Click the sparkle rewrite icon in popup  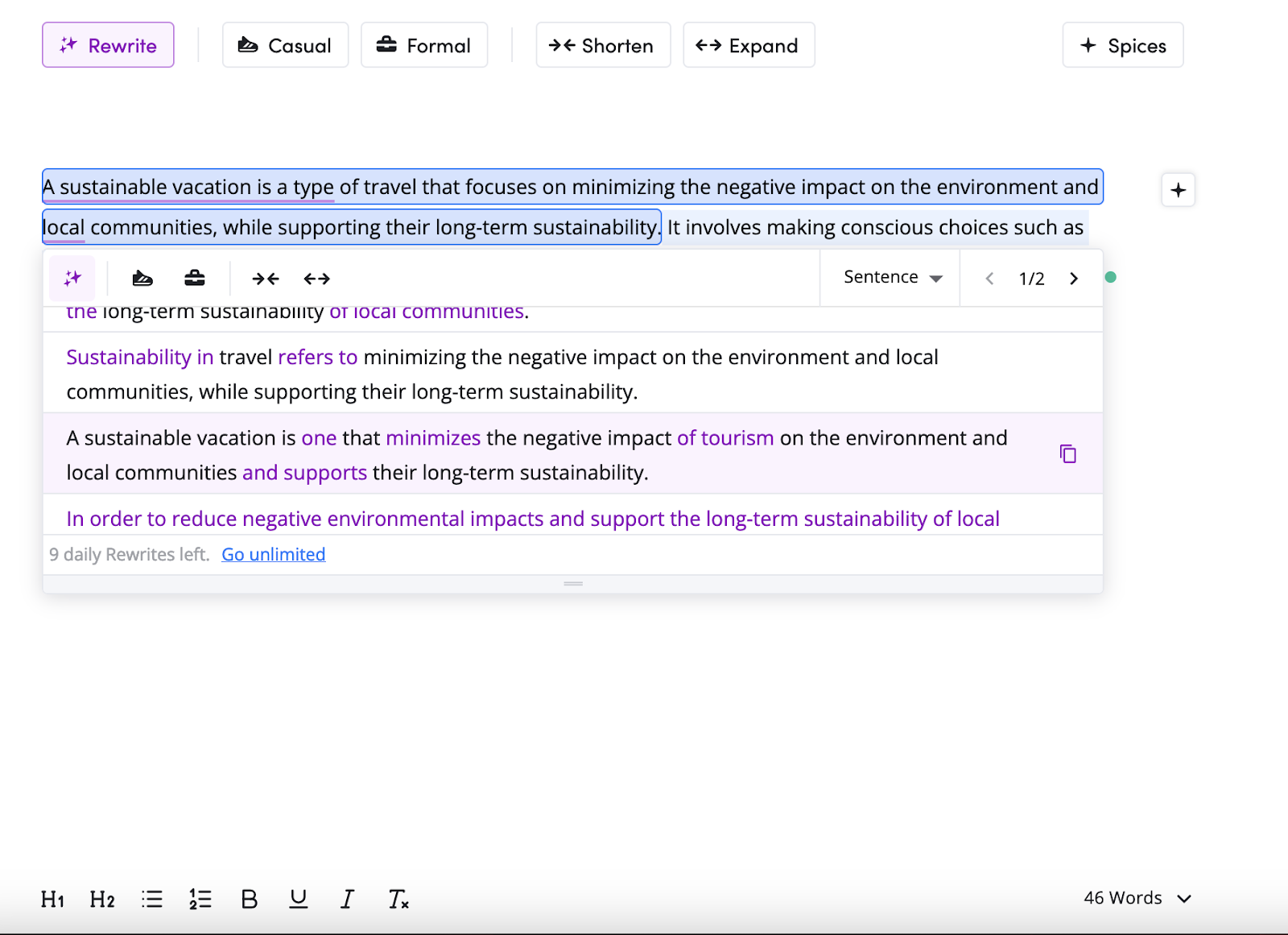tap(72, 279)
